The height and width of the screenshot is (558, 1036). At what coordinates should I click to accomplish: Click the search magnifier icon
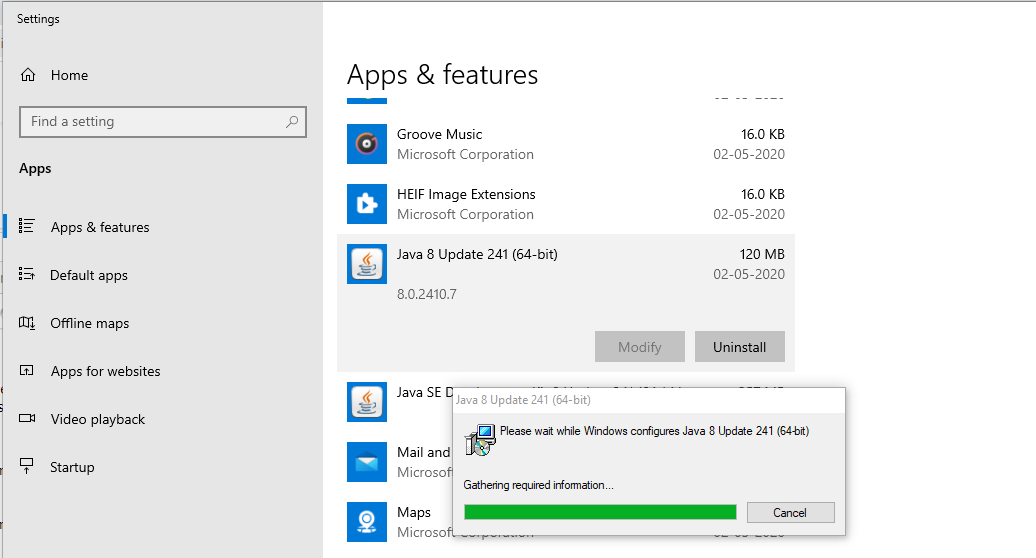click(x=291, y=122)
